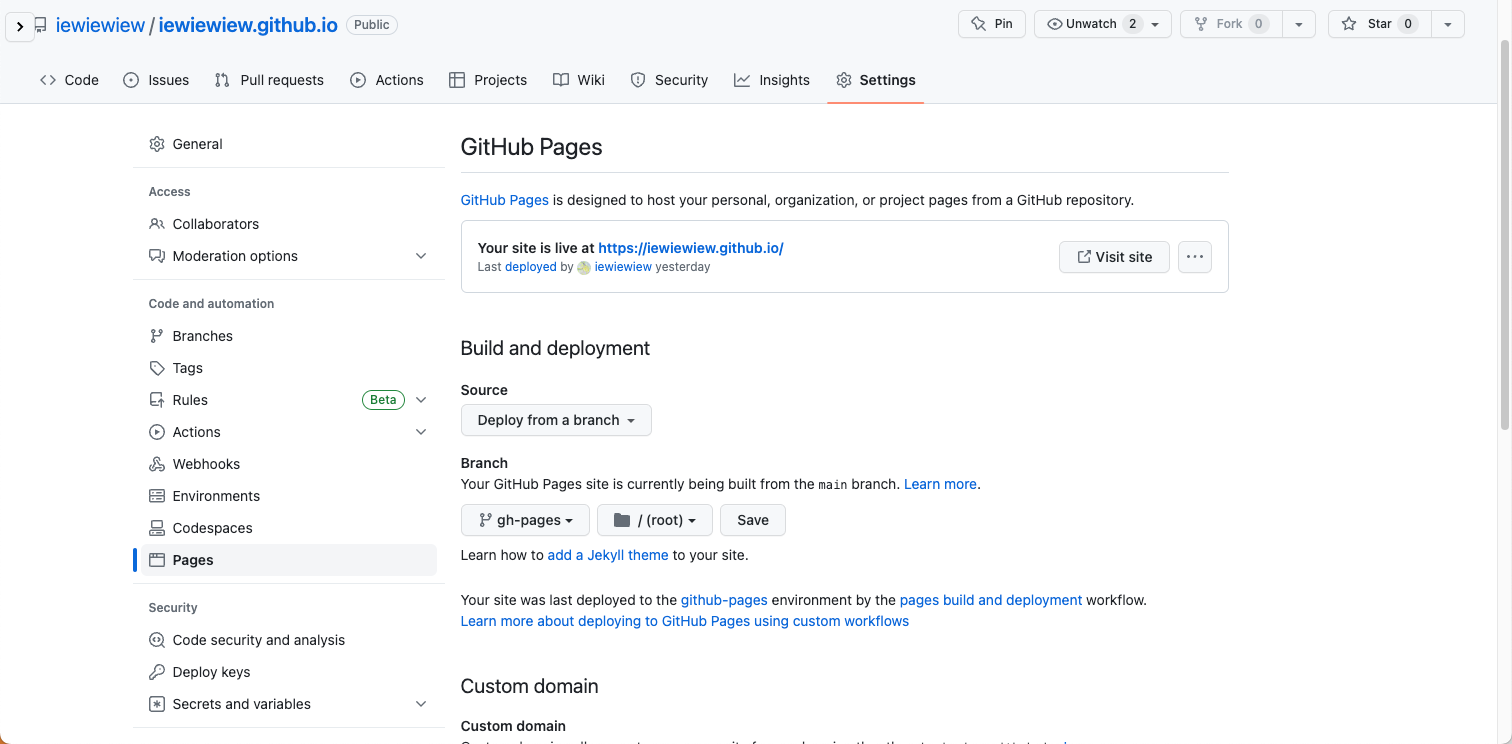Expand Moderation options chevron

coord(421,256)
